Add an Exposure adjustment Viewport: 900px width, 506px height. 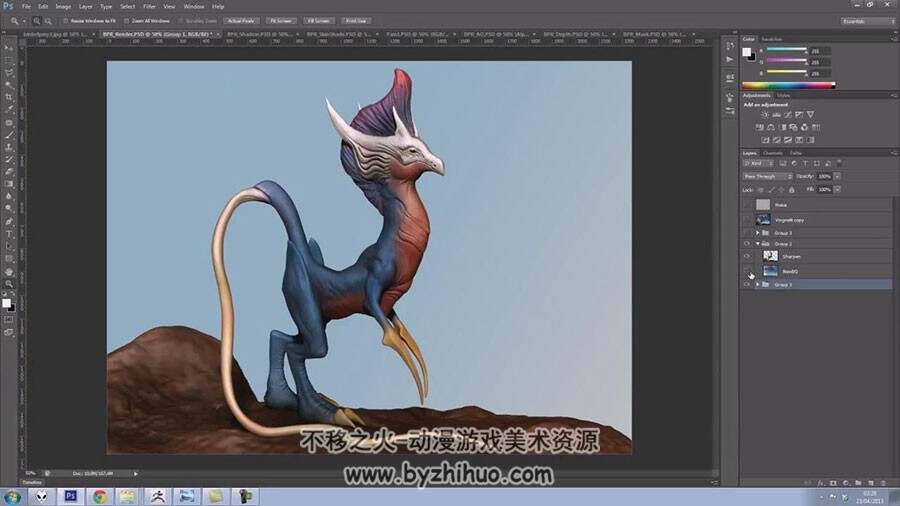[799, 115]
